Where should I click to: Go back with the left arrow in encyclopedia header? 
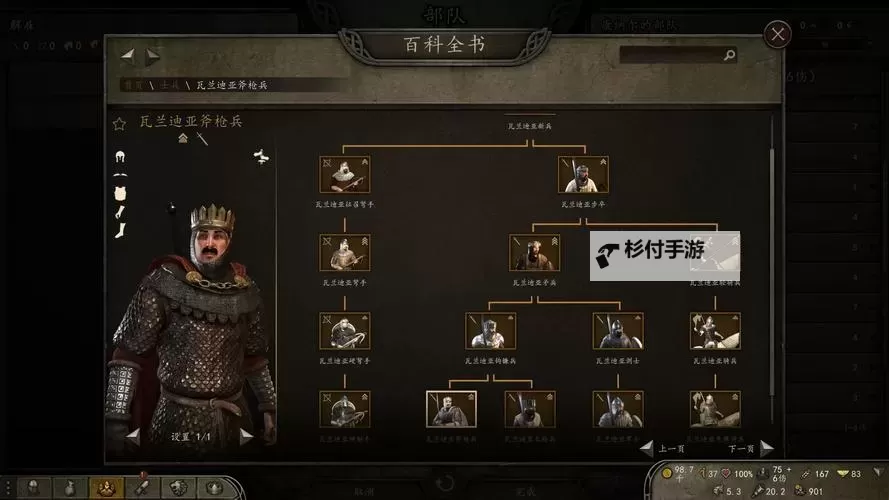pos(128,54)
